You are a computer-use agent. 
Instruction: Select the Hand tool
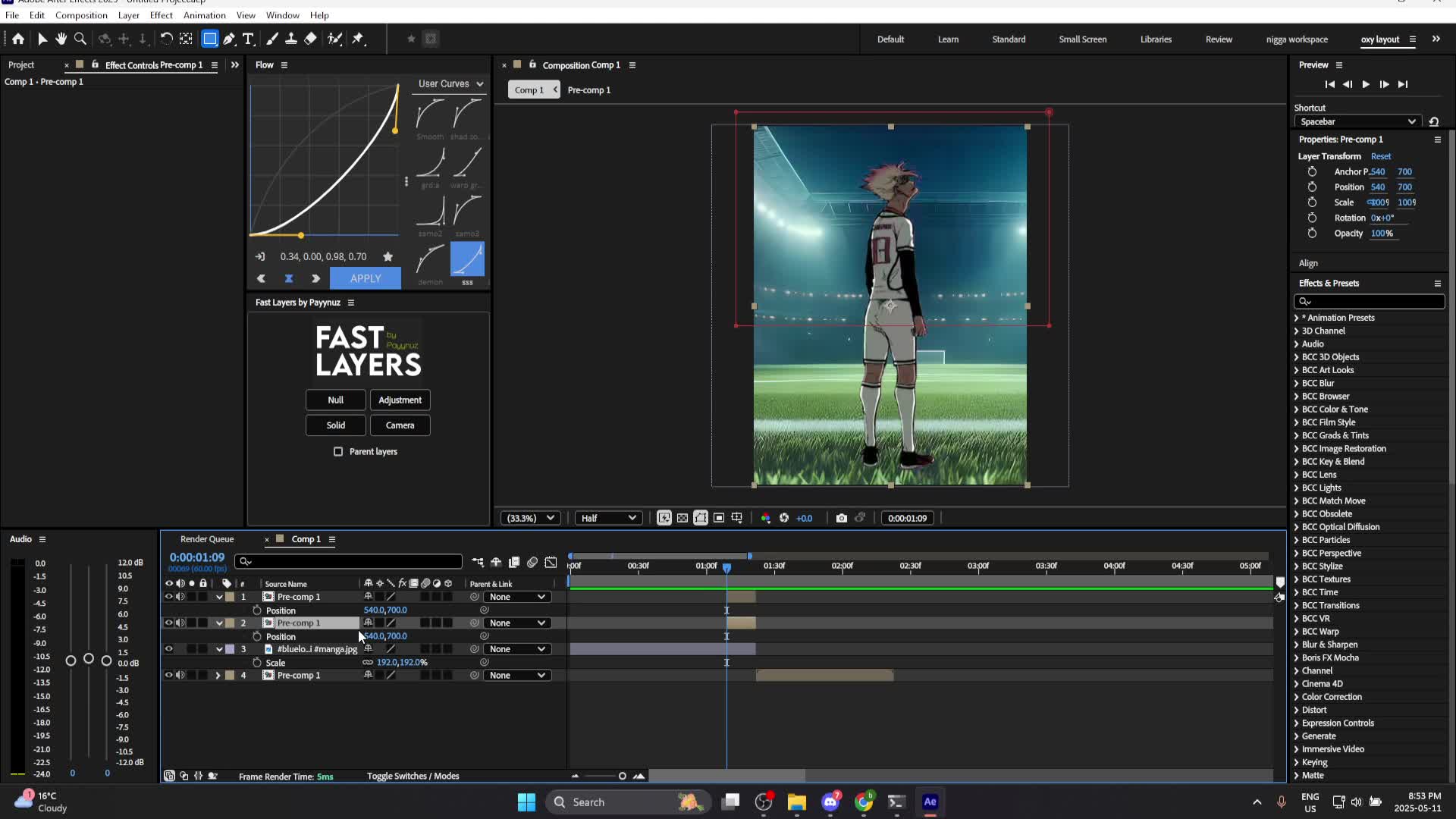tap(61, 39)
